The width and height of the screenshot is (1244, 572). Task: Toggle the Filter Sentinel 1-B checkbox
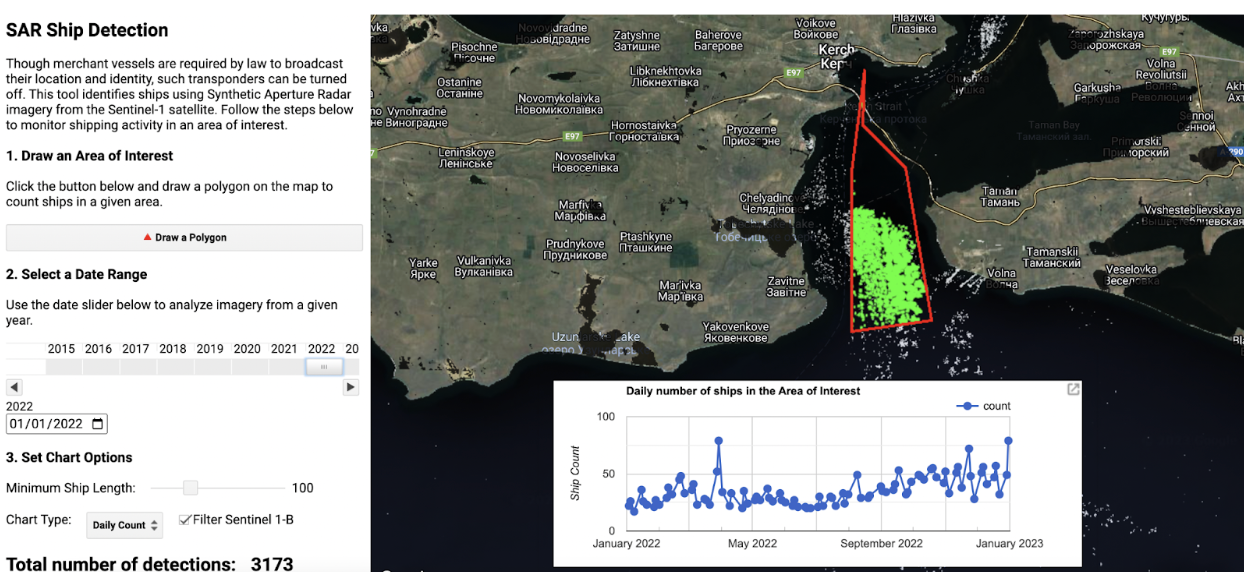pos(185,519)
